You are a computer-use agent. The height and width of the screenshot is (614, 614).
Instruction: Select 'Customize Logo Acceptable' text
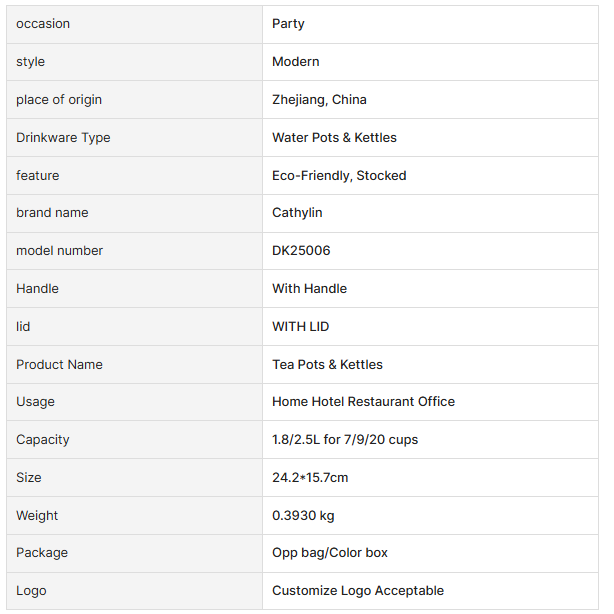tap(358, 591)
